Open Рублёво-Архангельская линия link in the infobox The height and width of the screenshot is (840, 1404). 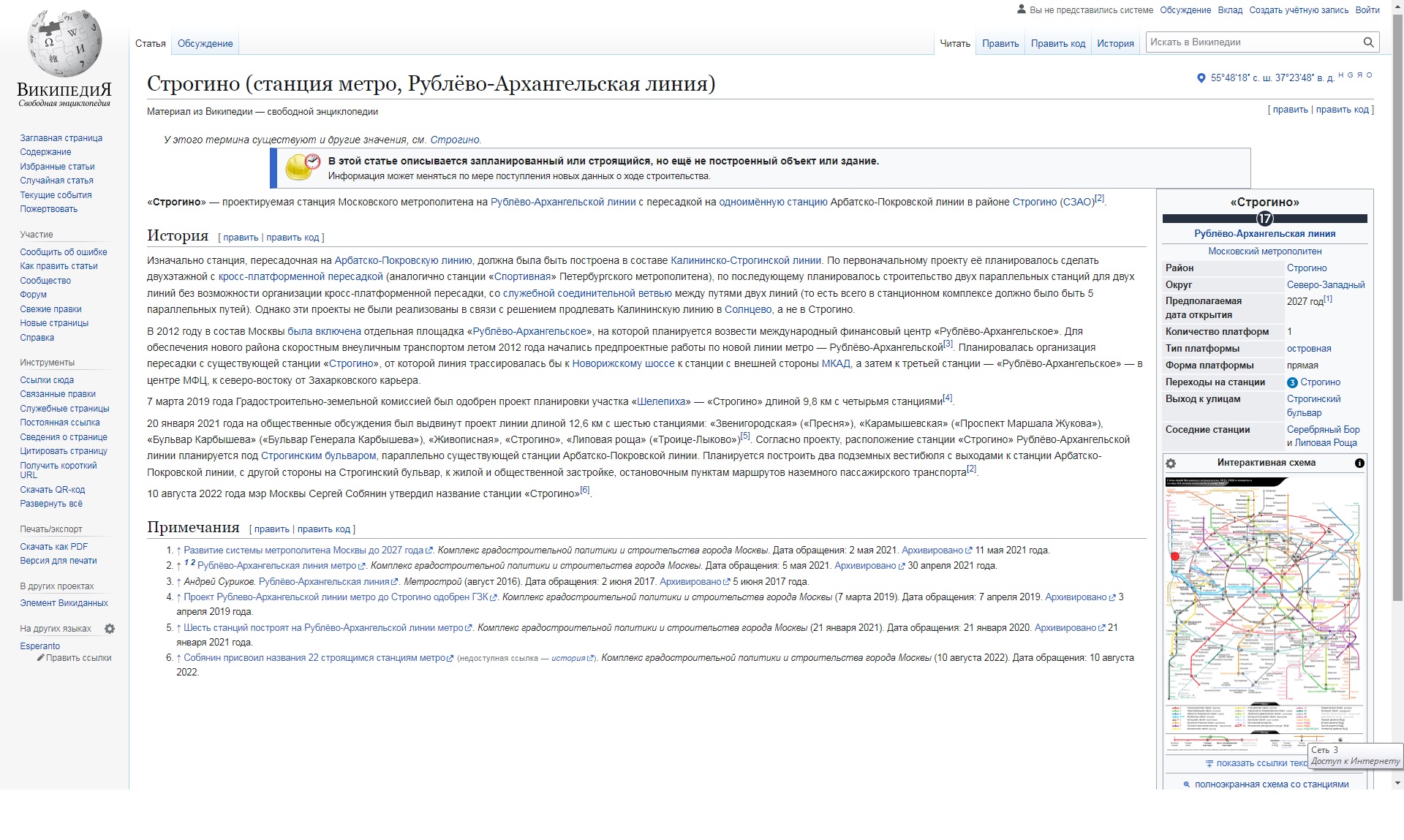(x=1264, y=234)
